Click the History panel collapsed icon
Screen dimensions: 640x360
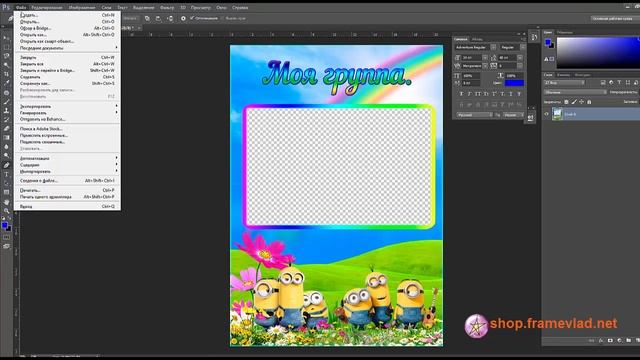point(534,37)
